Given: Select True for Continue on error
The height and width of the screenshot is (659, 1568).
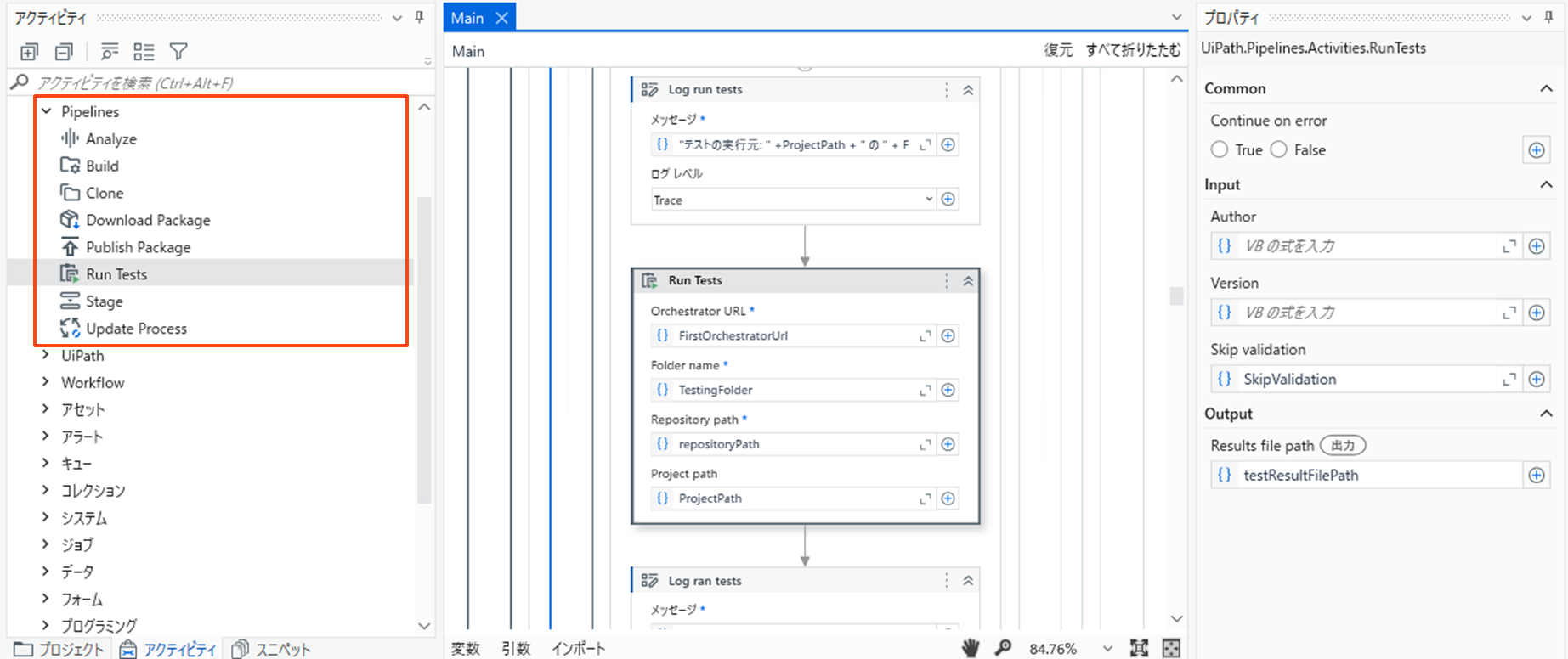Looking at the screenshot, I should click(1220, 149).
